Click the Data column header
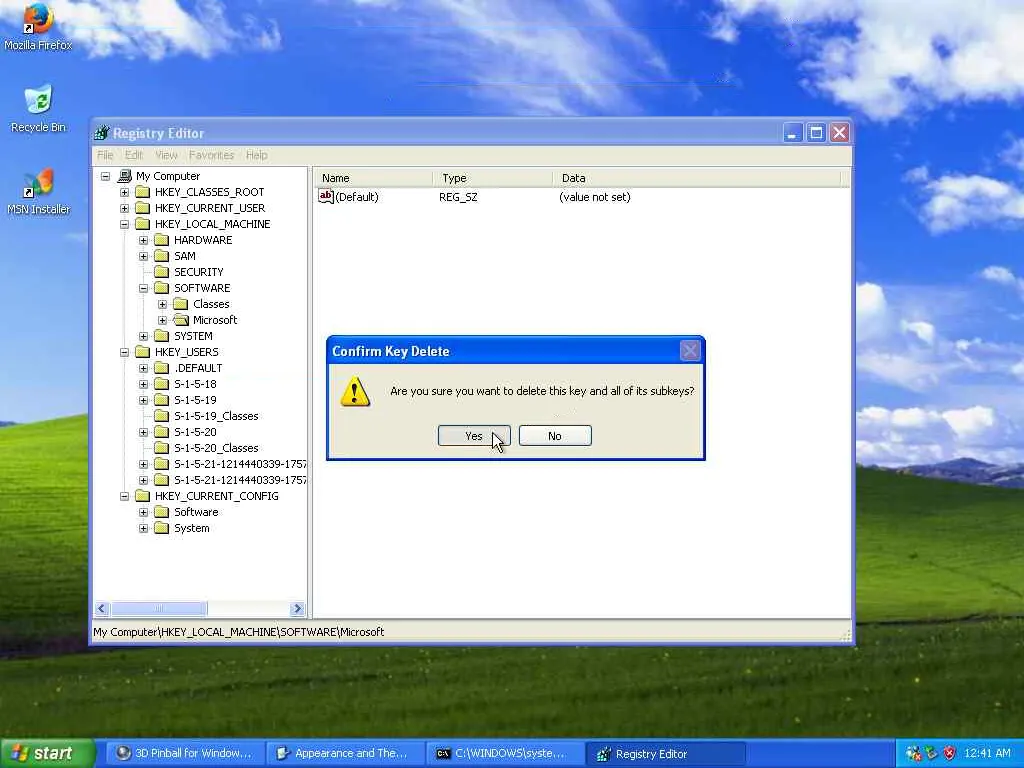 [x=697, y=178]
